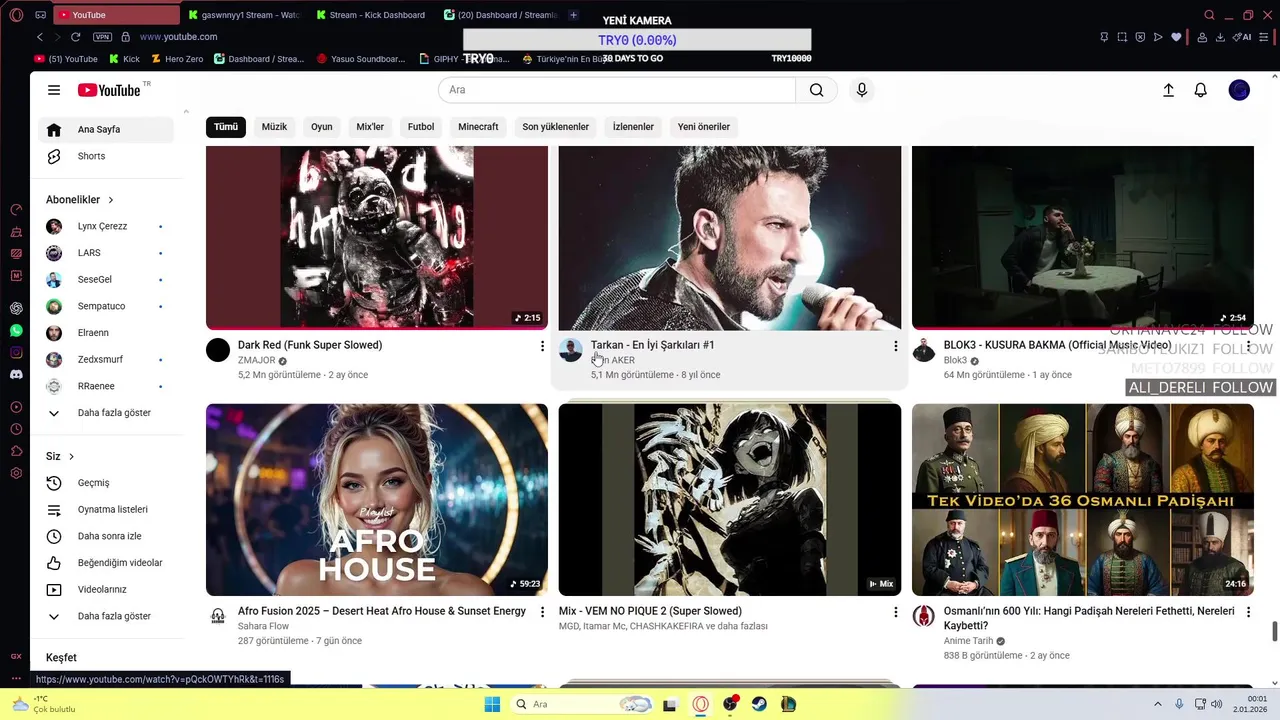
Task: Open RRaenee subscription channel
Action: click(x=106, y=386)
